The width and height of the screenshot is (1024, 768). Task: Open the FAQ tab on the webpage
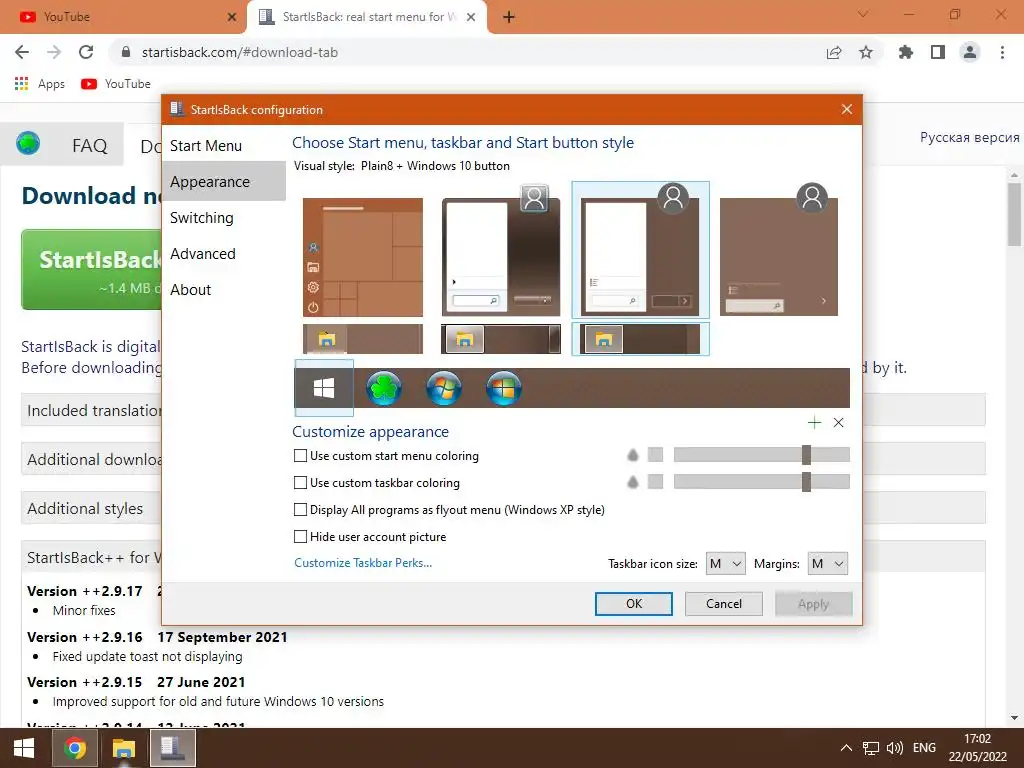coord(89,145)
